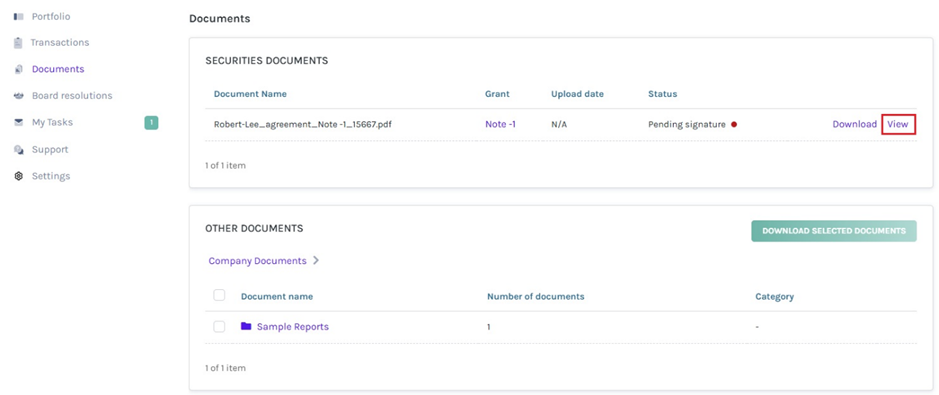Open the Support section
The image size is (939, 395).
[x=50, y=150]
